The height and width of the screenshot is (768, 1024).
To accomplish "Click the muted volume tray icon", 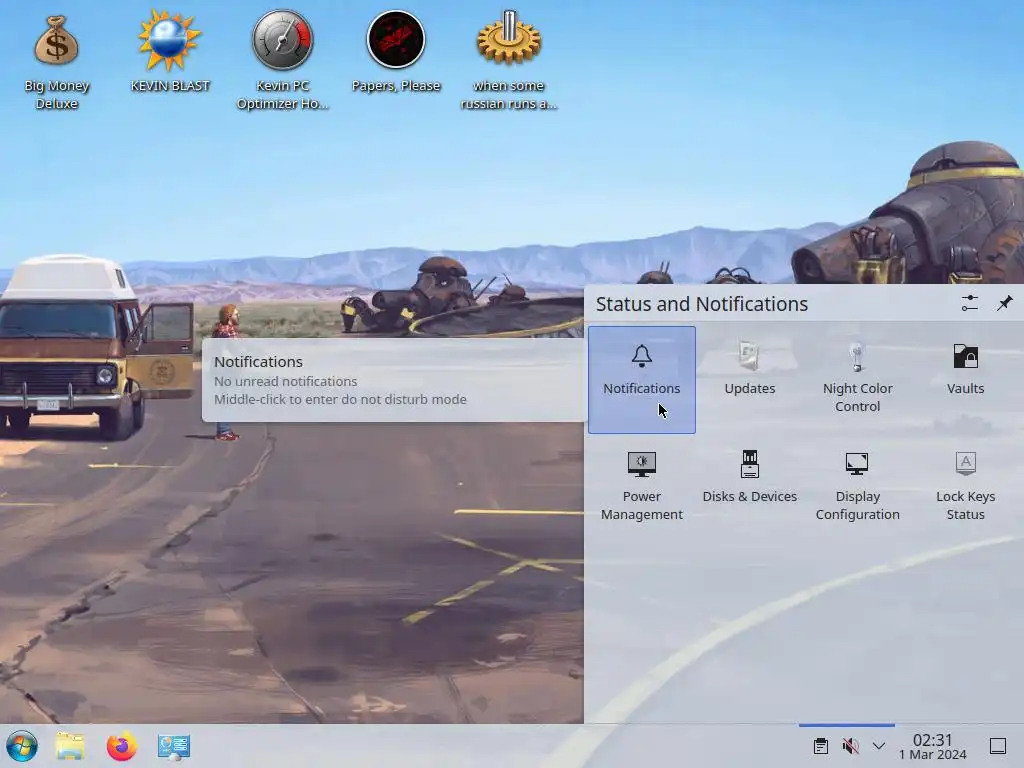I will (850, 746).
